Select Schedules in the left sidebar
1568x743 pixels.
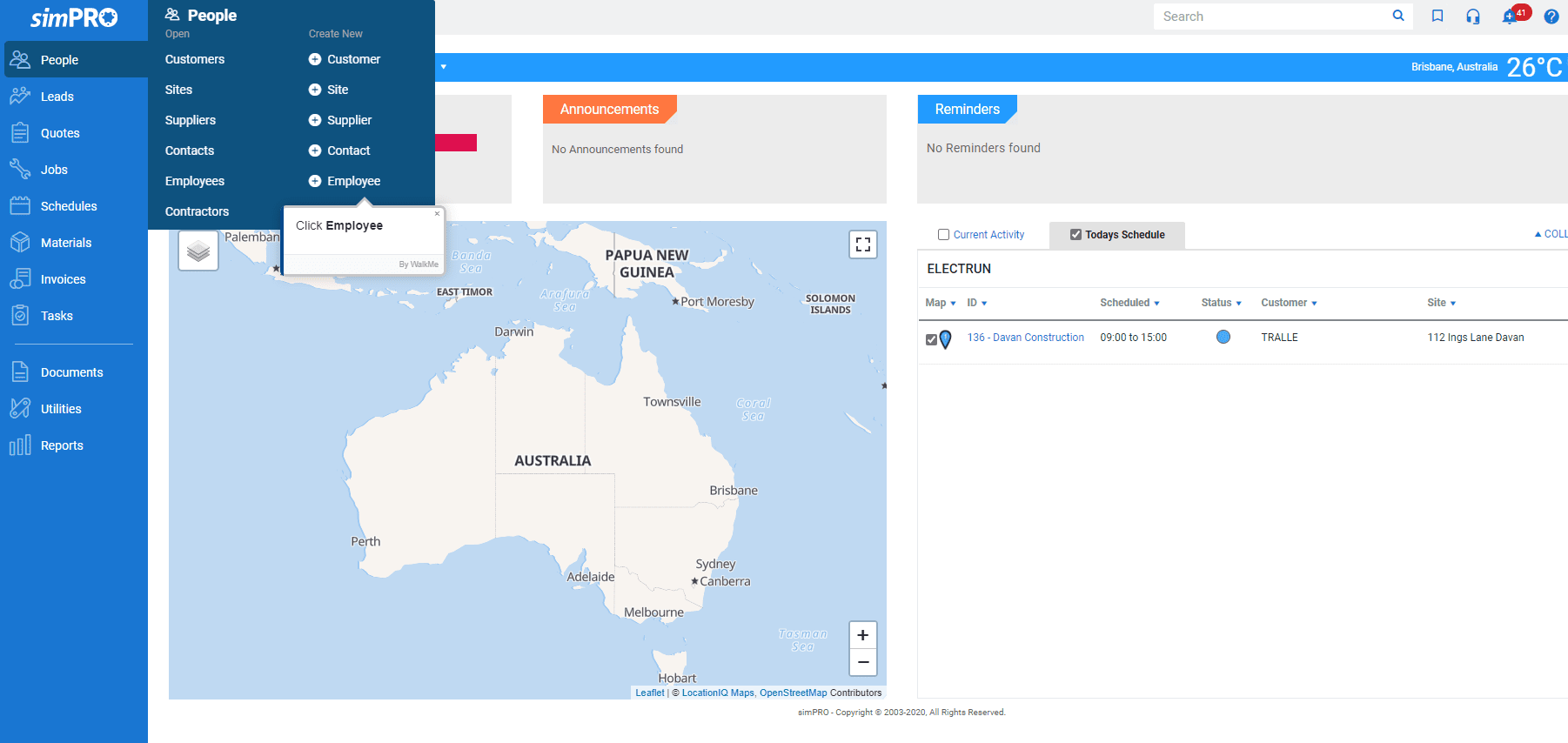(x=69, y=206)
